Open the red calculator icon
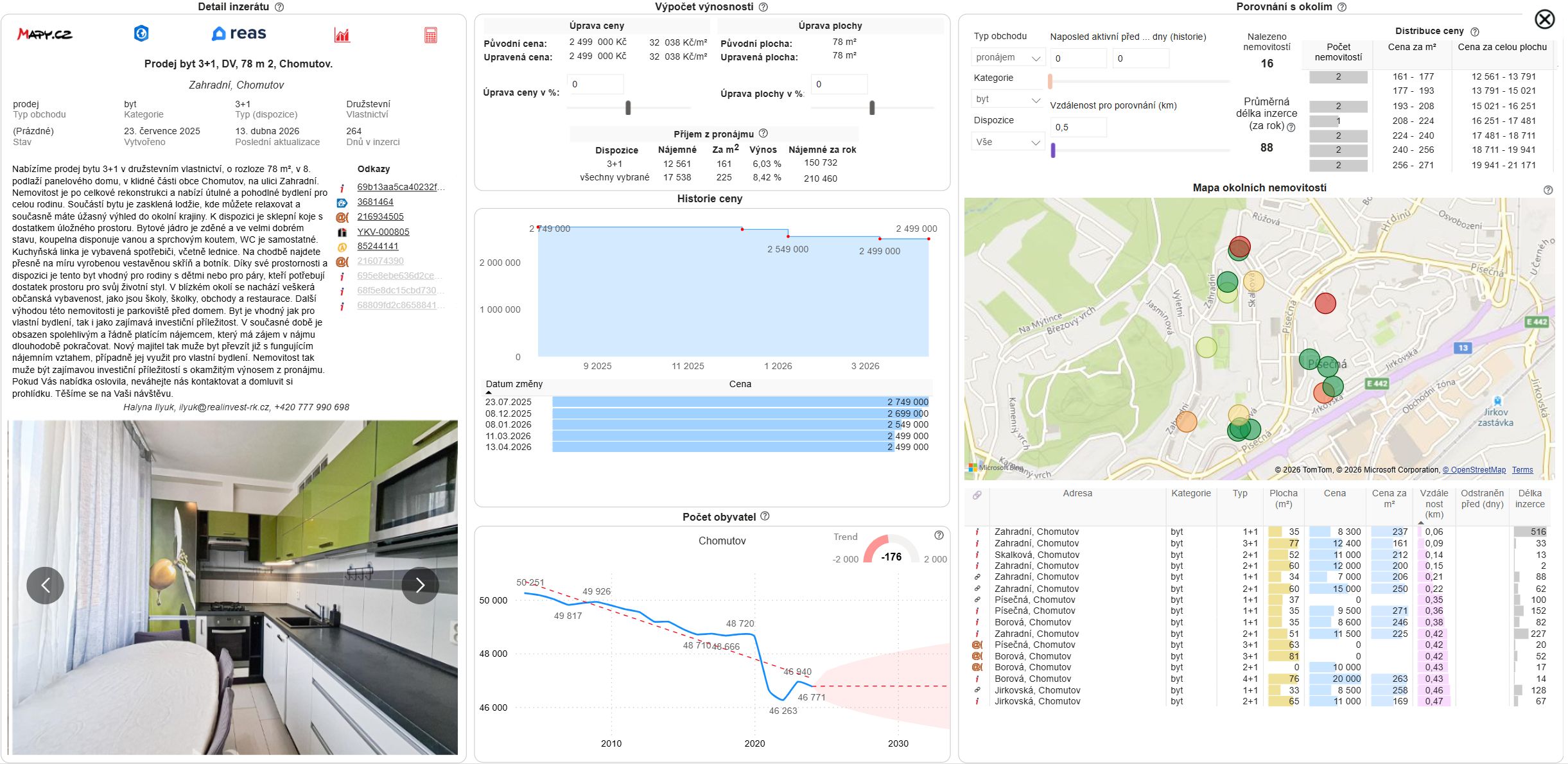 click(x=431, y=35)
